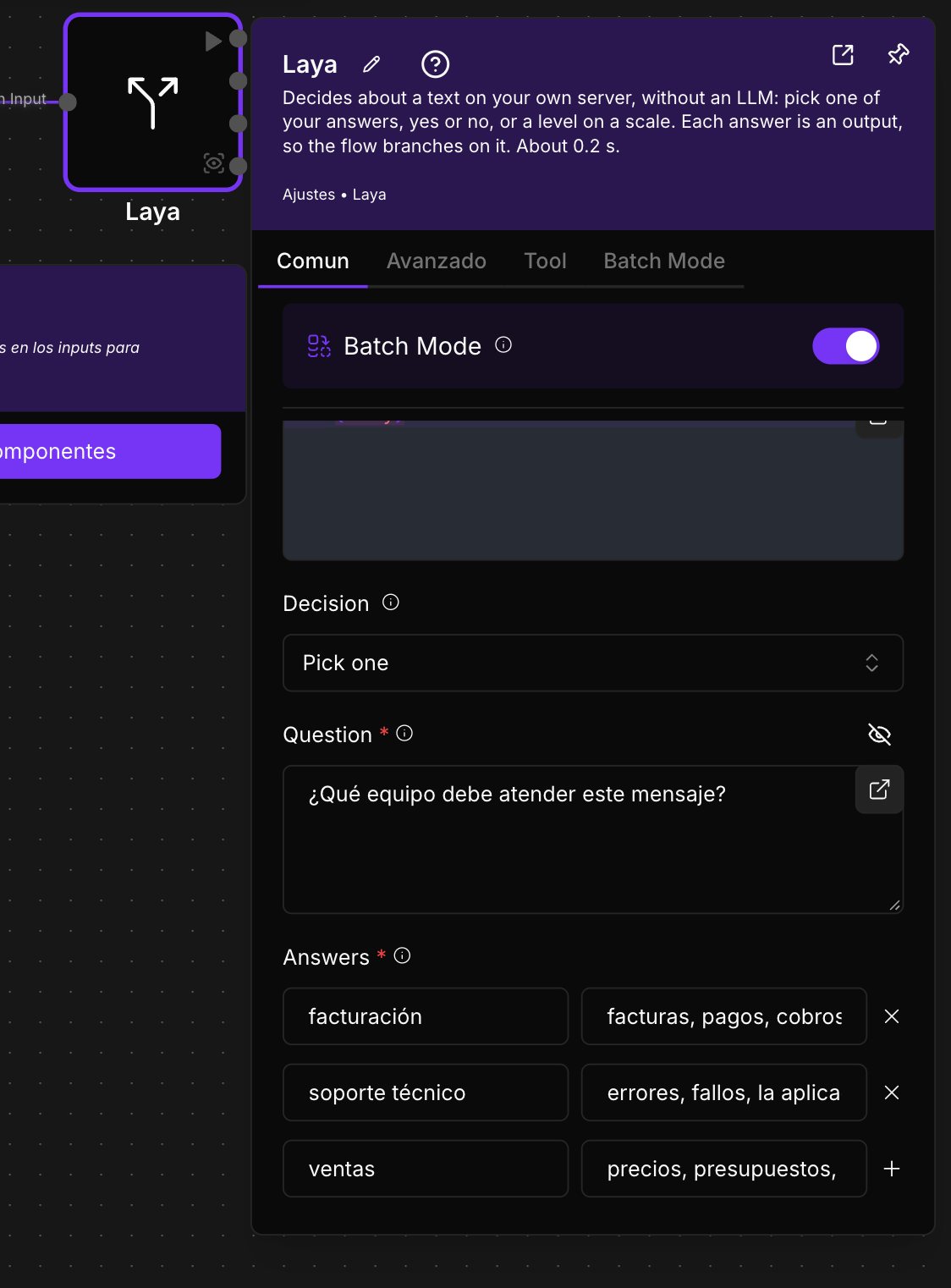Image resolution: width=951 pixels, height=1288 pixels.
Task: Edit the facturación answer name field
Action: (x=426, y=1016)
